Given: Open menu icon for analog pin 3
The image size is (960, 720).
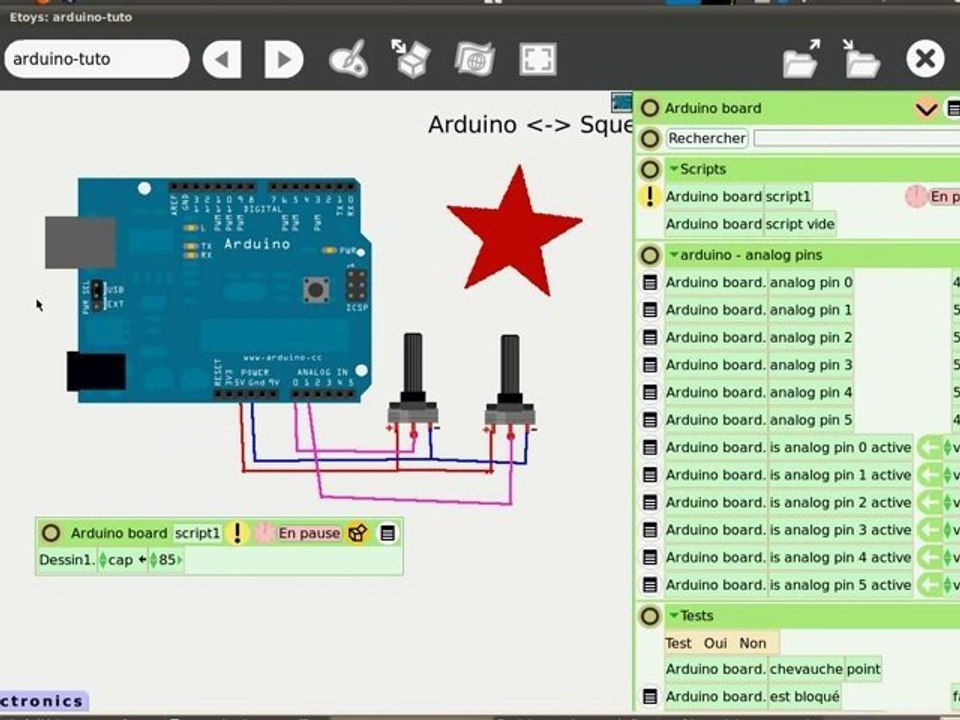Looking at the screenshot, I should (650, 365).
